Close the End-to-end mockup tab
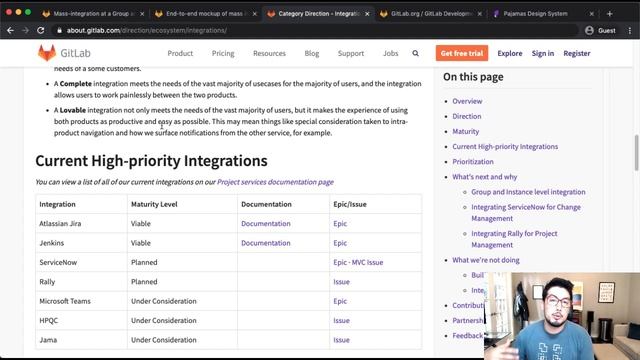The height and width of the screenshot is (360, 640). [255, 14]
